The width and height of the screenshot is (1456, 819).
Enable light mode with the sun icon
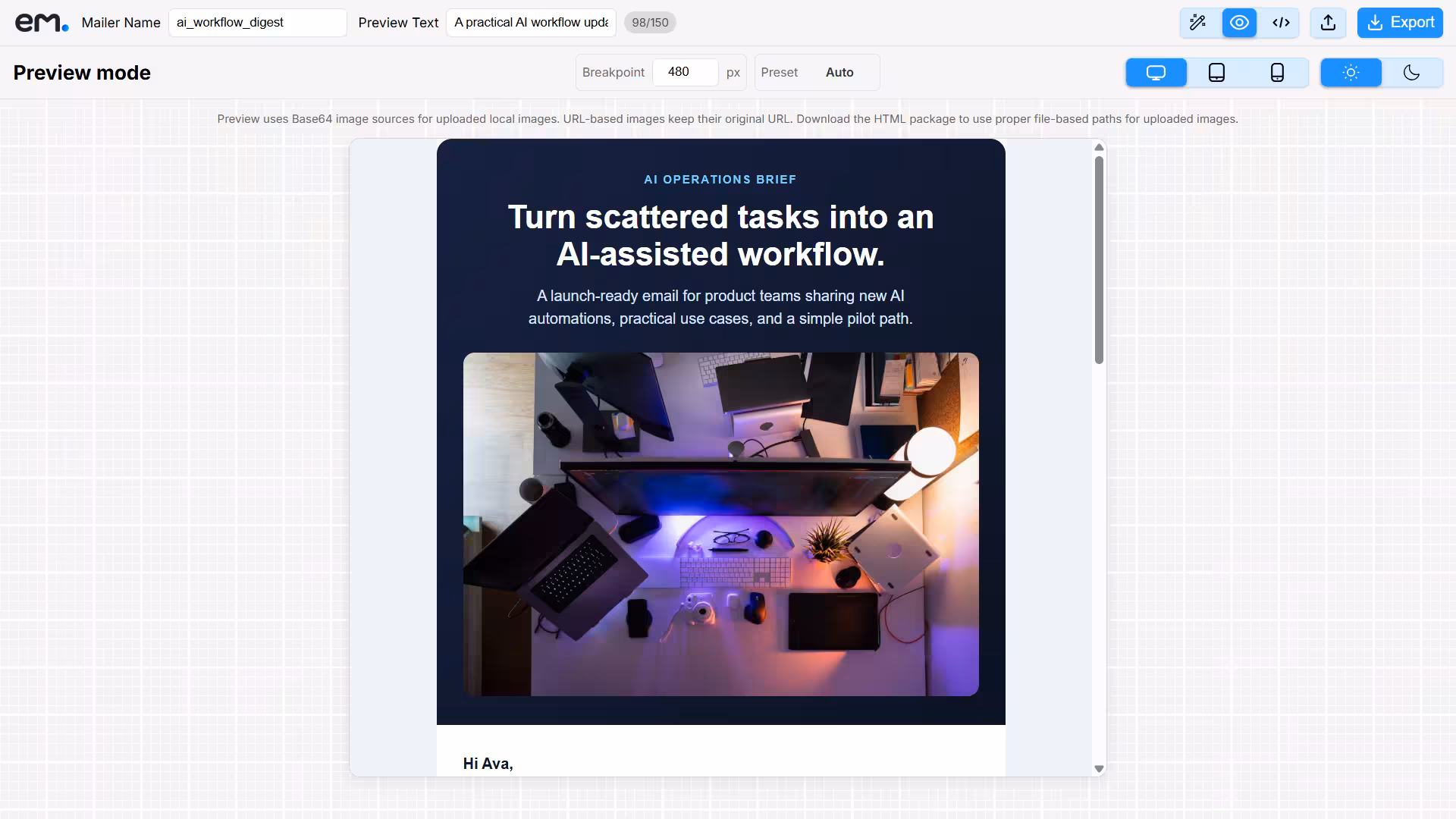[1351, 73]
